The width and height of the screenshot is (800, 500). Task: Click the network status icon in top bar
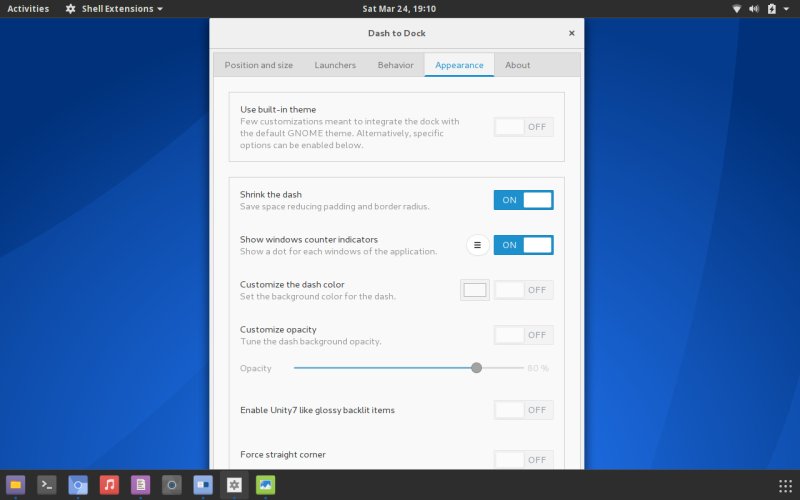[736, 9]
